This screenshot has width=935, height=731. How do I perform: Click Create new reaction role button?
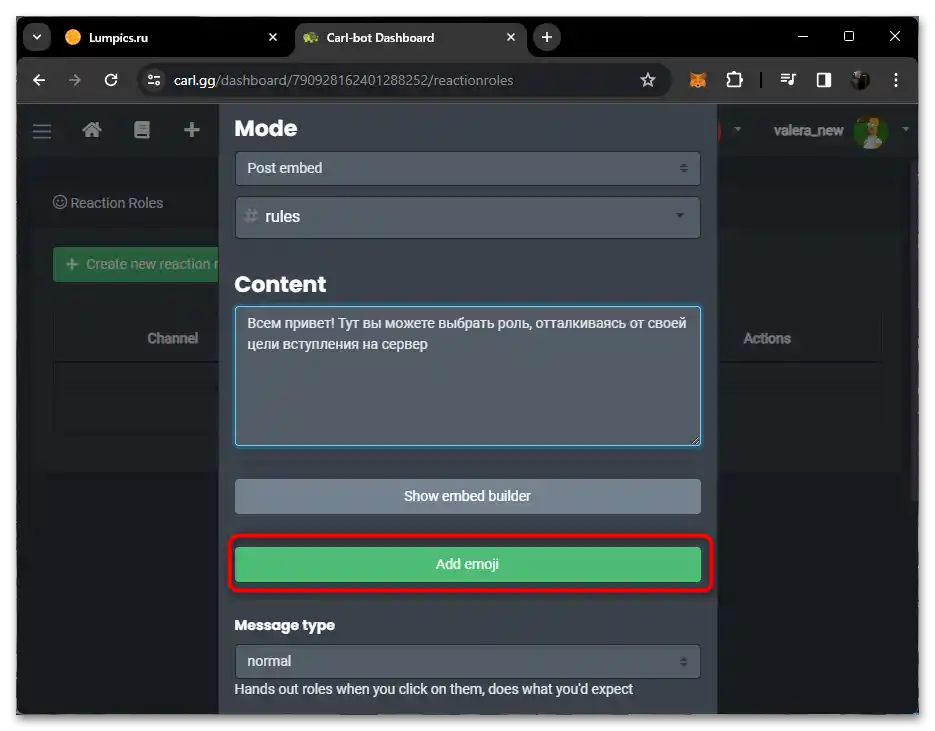[x=136, y=264]
